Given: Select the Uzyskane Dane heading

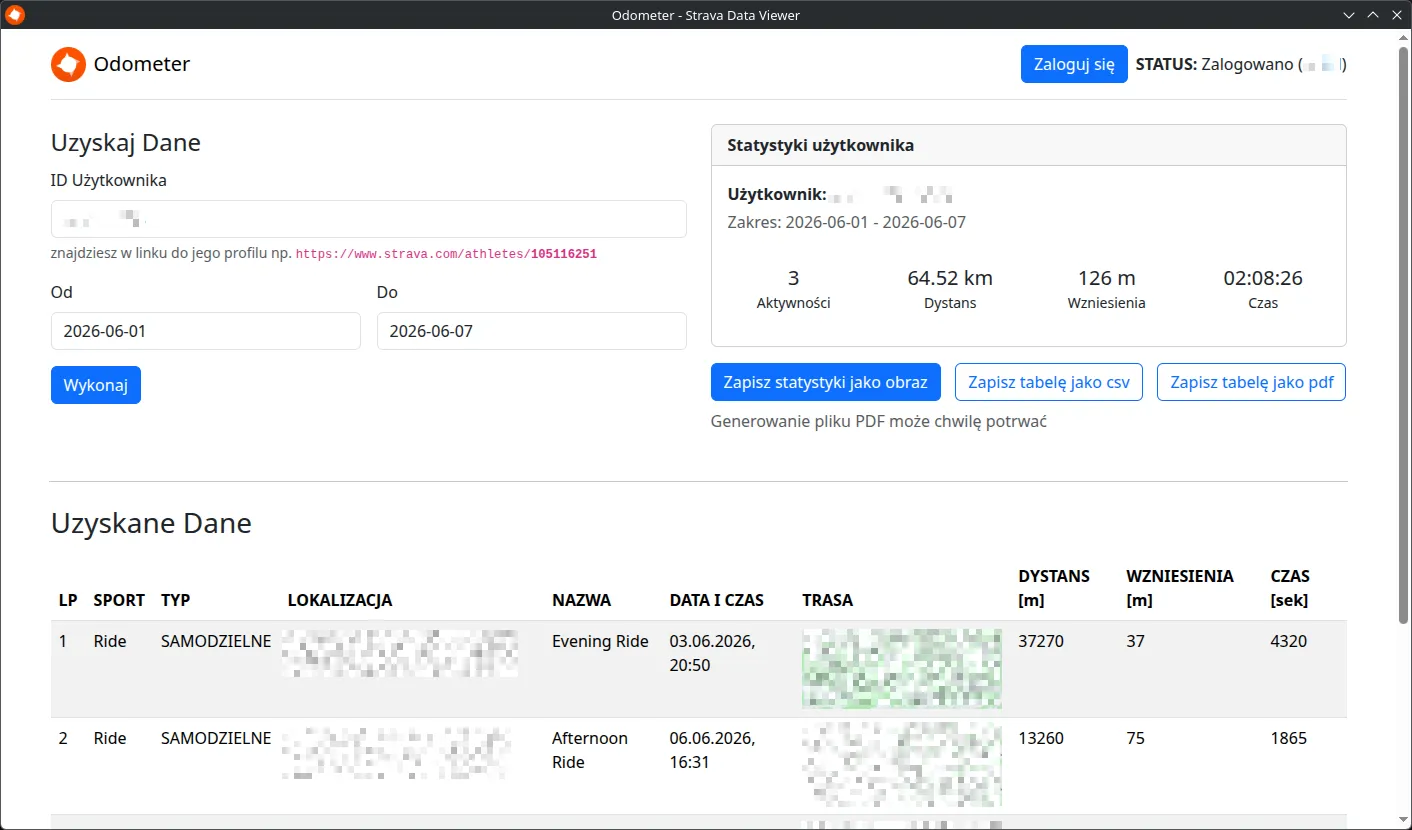Looking at the screenshot, I should [x=151, y=523].
